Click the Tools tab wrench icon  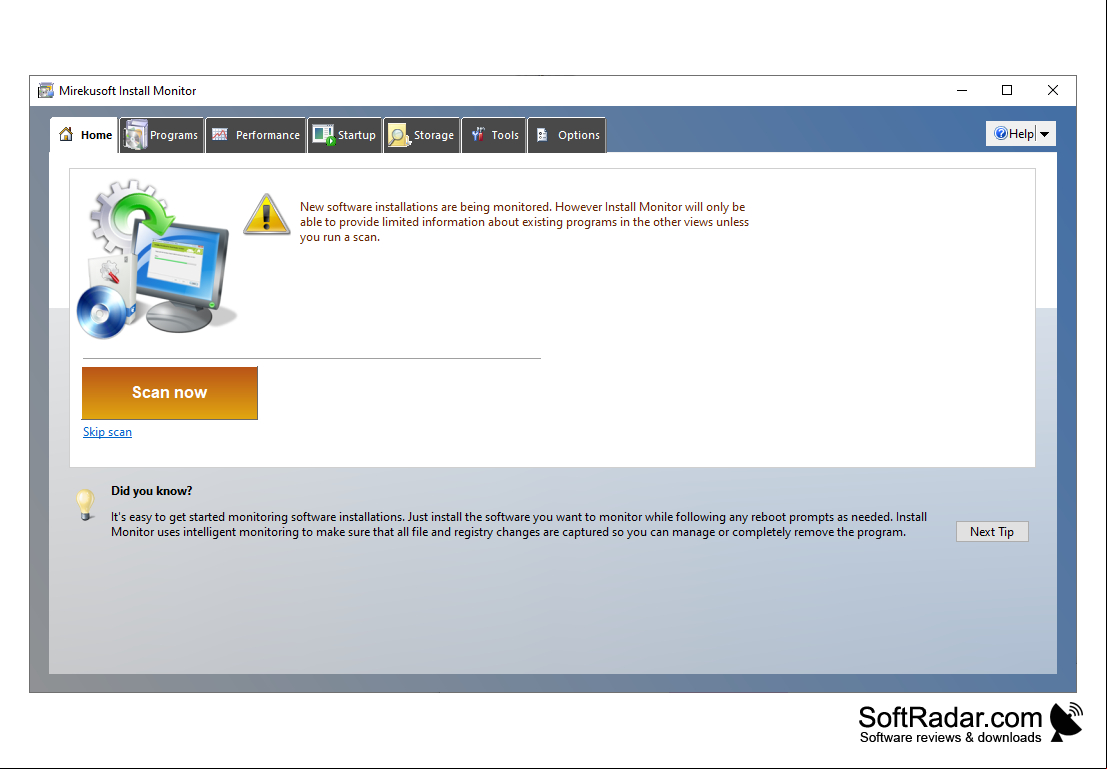coord(478,134)
